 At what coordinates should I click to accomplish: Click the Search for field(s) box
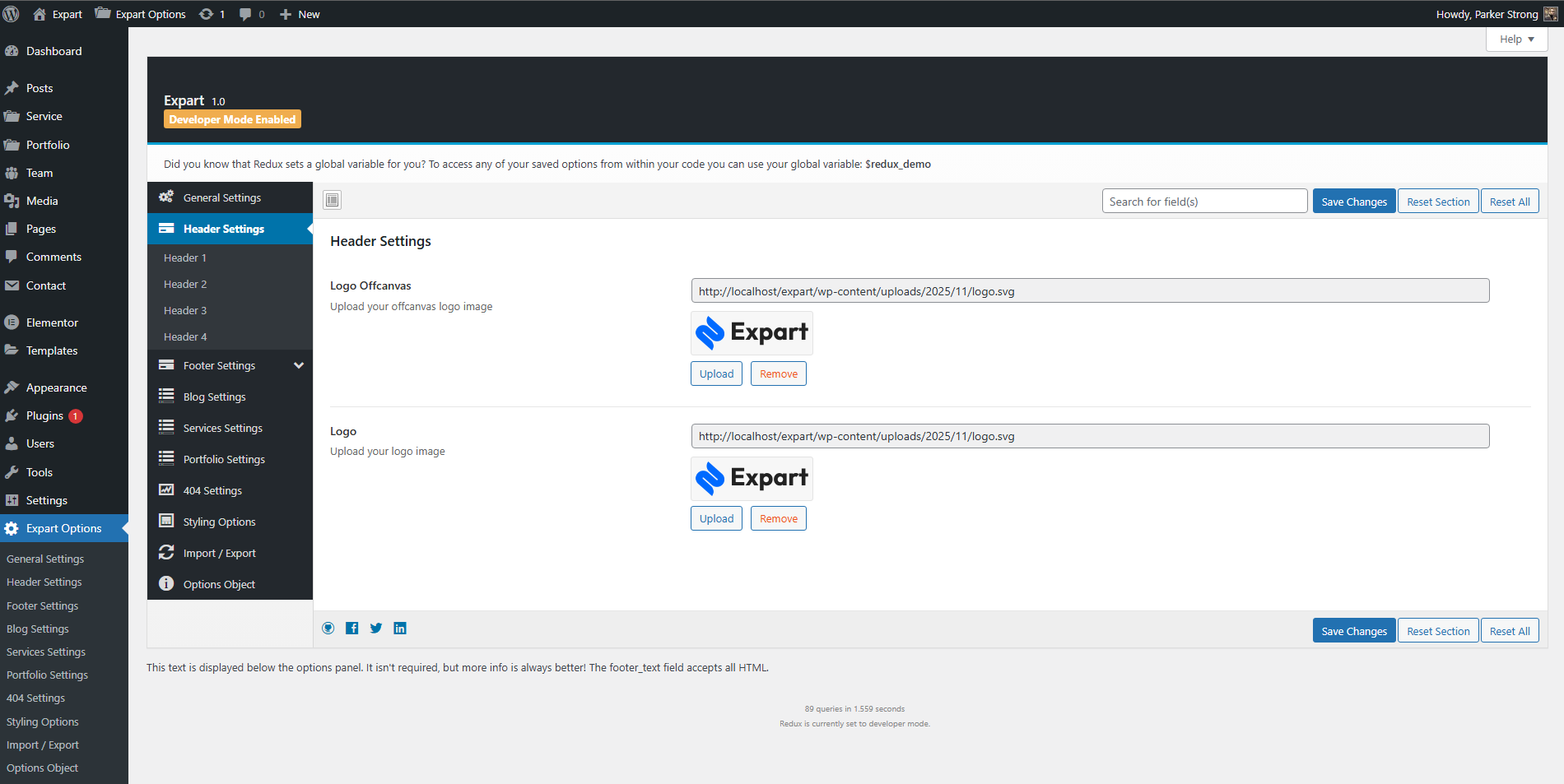1203,202
